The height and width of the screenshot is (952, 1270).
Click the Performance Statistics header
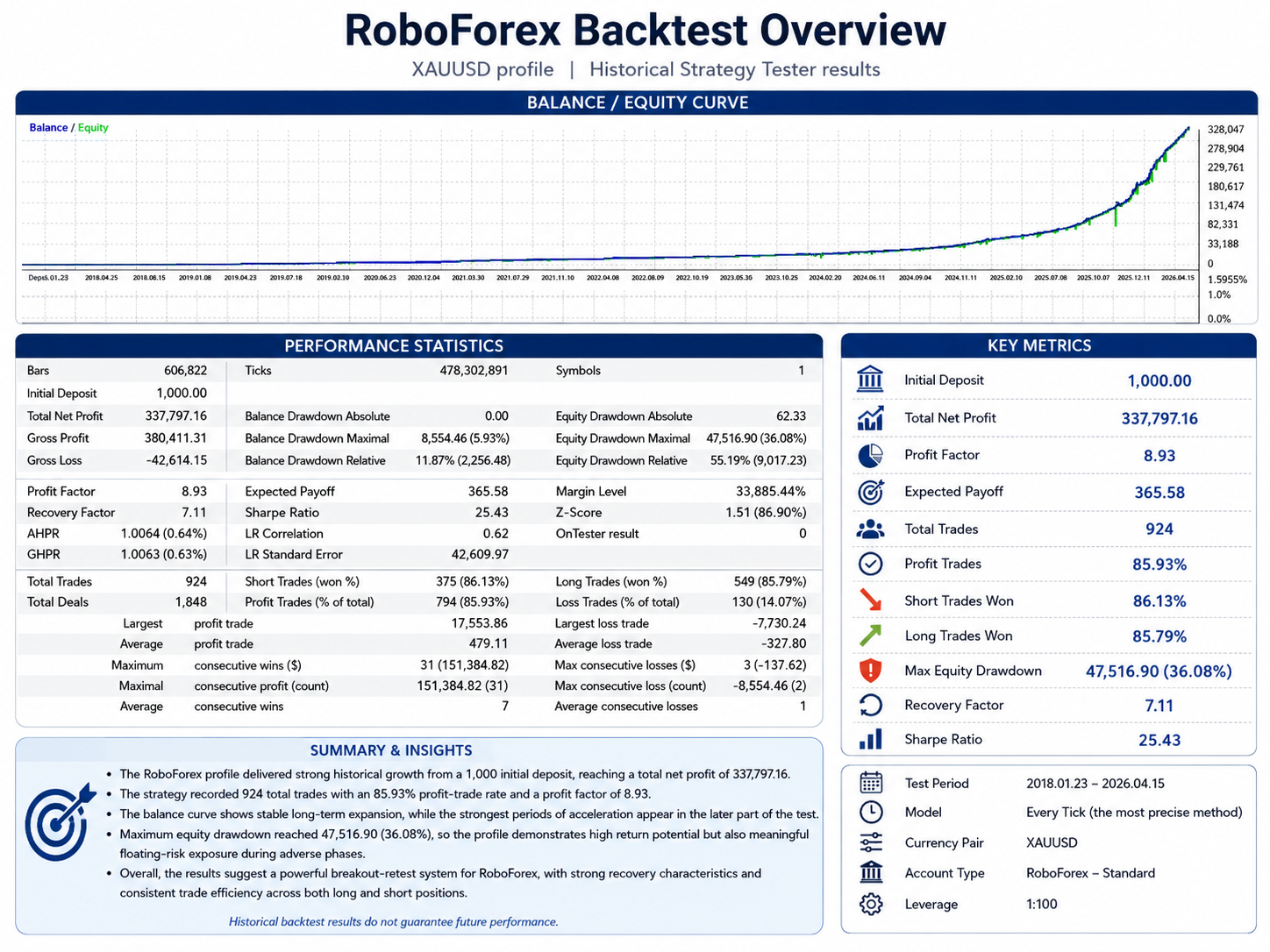pyautogui.click(x=419, y=345)
